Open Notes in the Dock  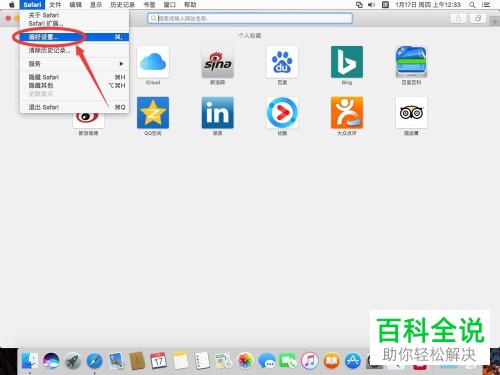(x=180, y=361)
